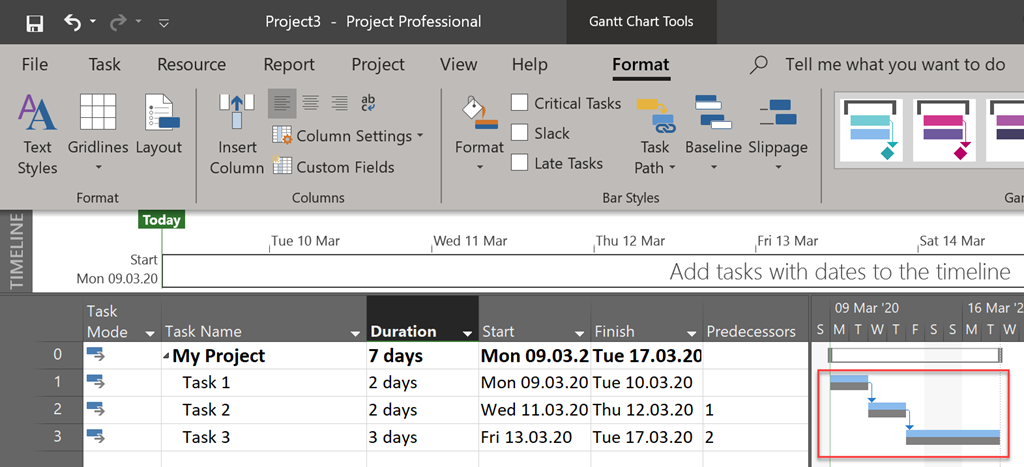Click the Undo arrow icon

pos(73,22)
